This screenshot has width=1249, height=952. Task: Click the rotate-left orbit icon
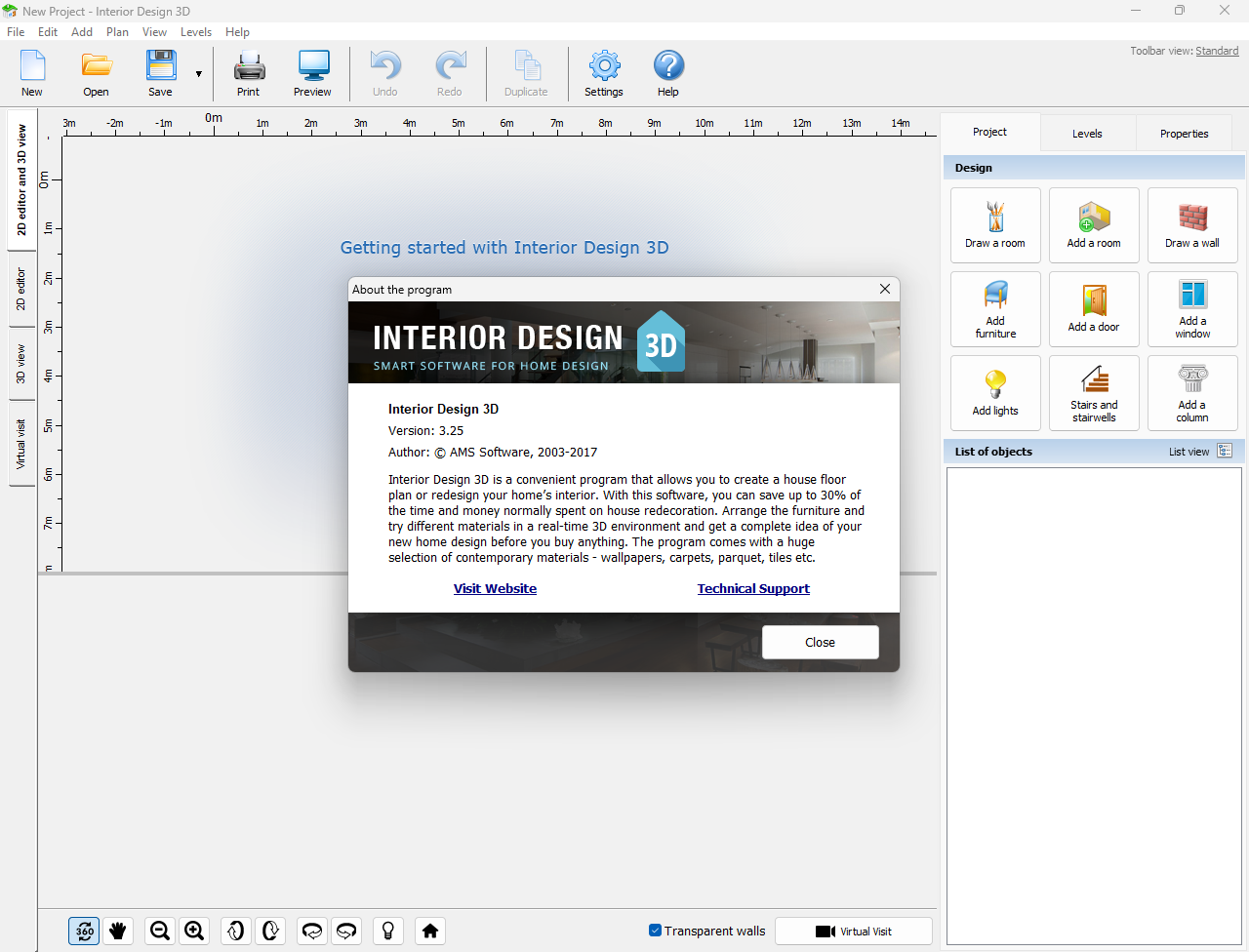pos(312,932)
